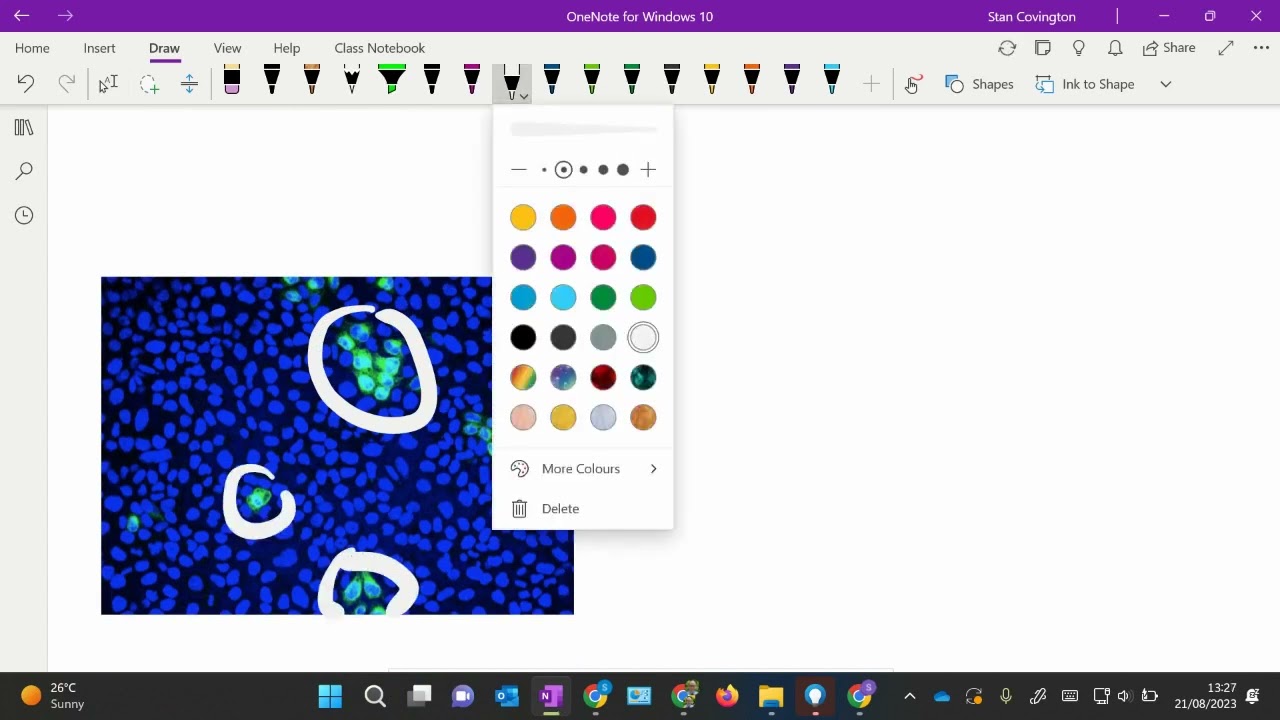The height and width of the screenshot is (720, 1280).
Task: Pick the pencil tool
Action: coord(352,81)
